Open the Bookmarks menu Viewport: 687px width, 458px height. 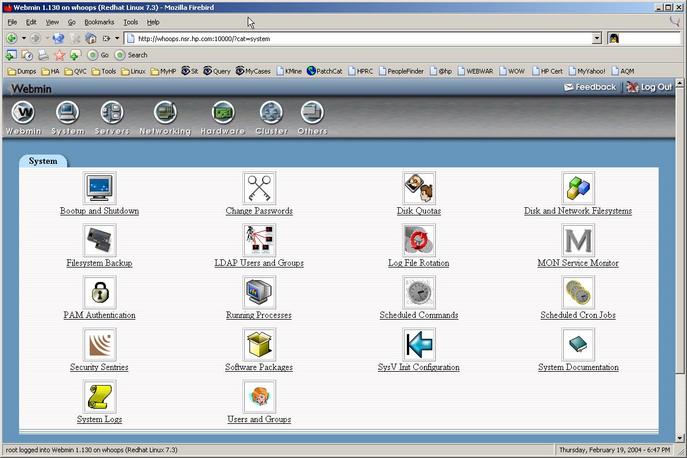click(x=99, y=21)
